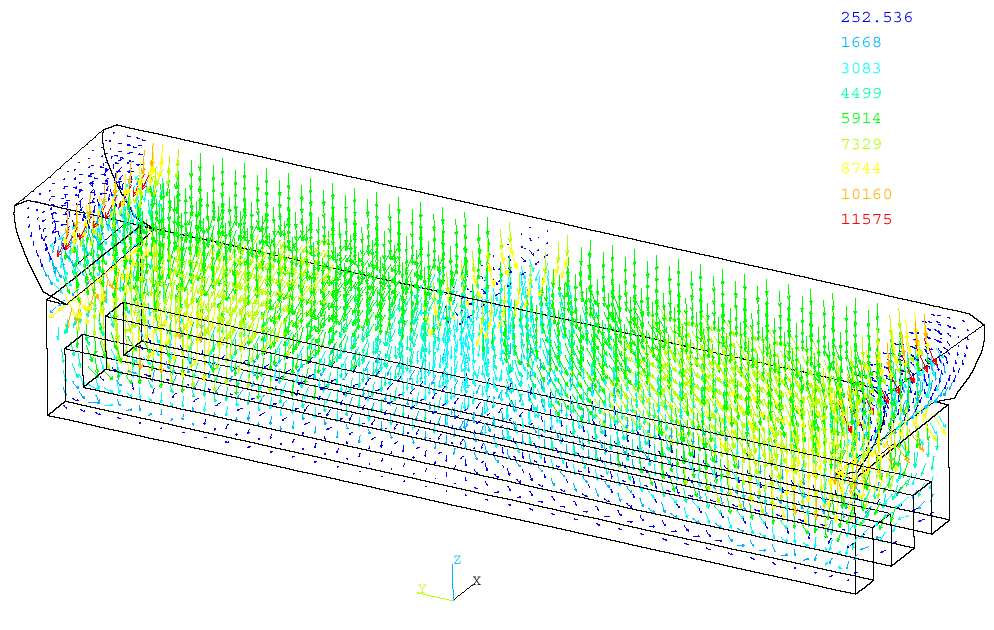The width and height of the screenshot is (994, 630).
Task: Select the bottom-right corner of the wireframe box
Action: 857,594
